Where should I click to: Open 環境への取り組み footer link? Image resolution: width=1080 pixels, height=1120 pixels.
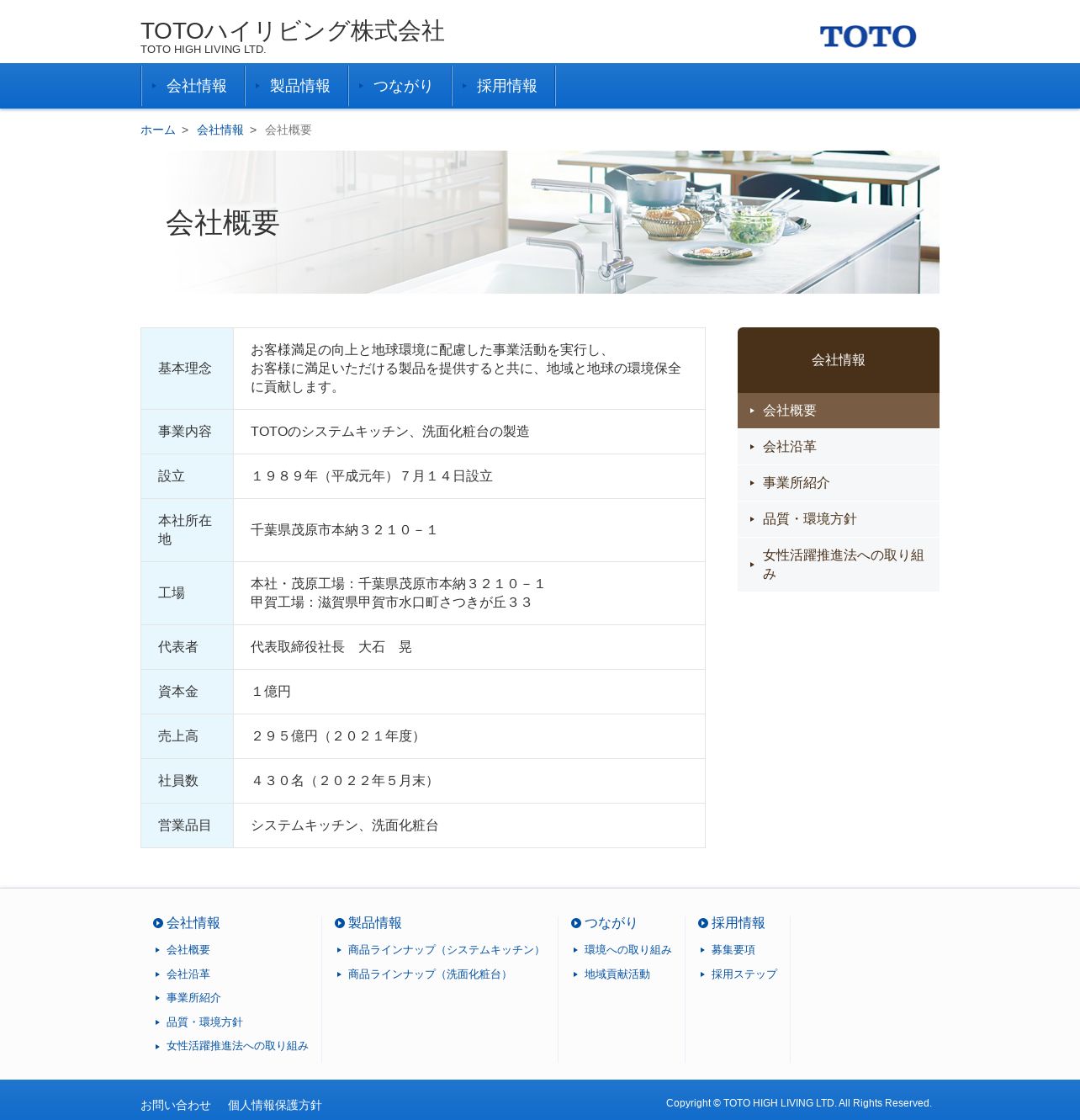tap(628, 950)
